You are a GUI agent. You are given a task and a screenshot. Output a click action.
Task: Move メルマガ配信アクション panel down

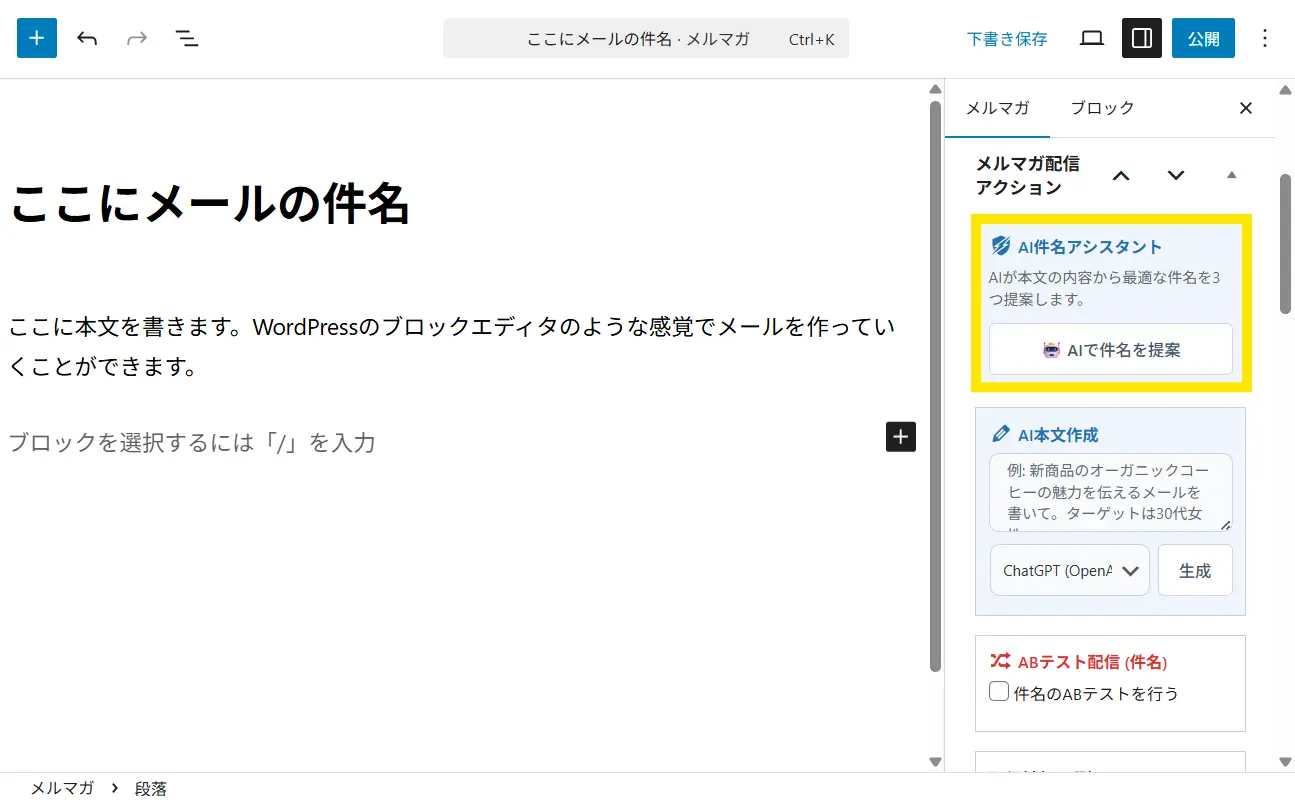point(1176,176)
